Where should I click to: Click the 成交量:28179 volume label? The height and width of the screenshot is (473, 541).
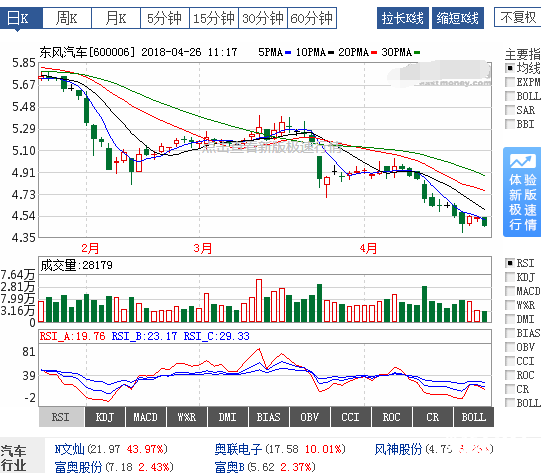[x=77, y=265]
